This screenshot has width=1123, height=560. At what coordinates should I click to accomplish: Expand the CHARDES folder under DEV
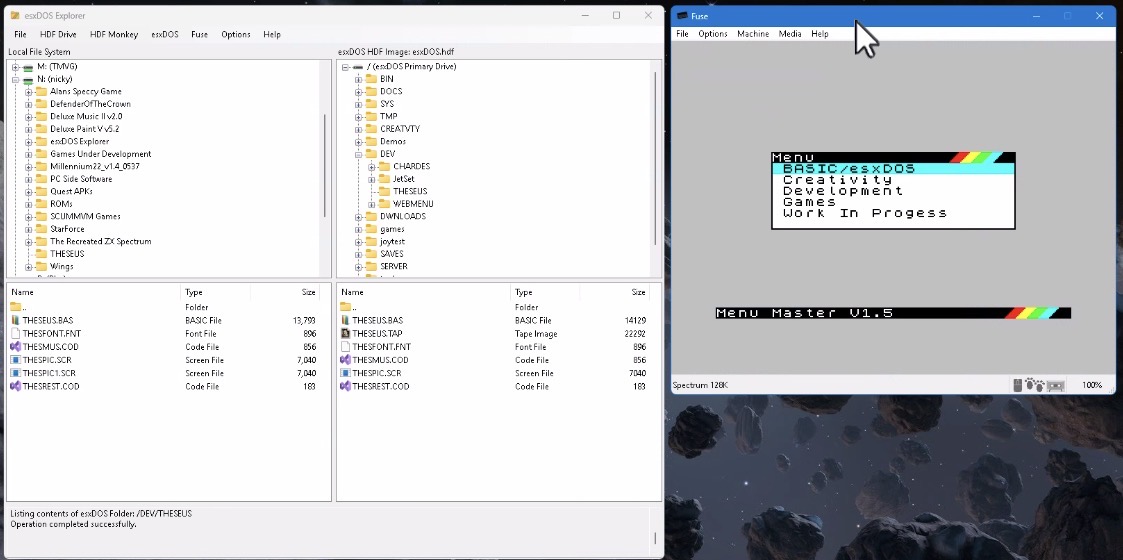(x=372, y=166)
